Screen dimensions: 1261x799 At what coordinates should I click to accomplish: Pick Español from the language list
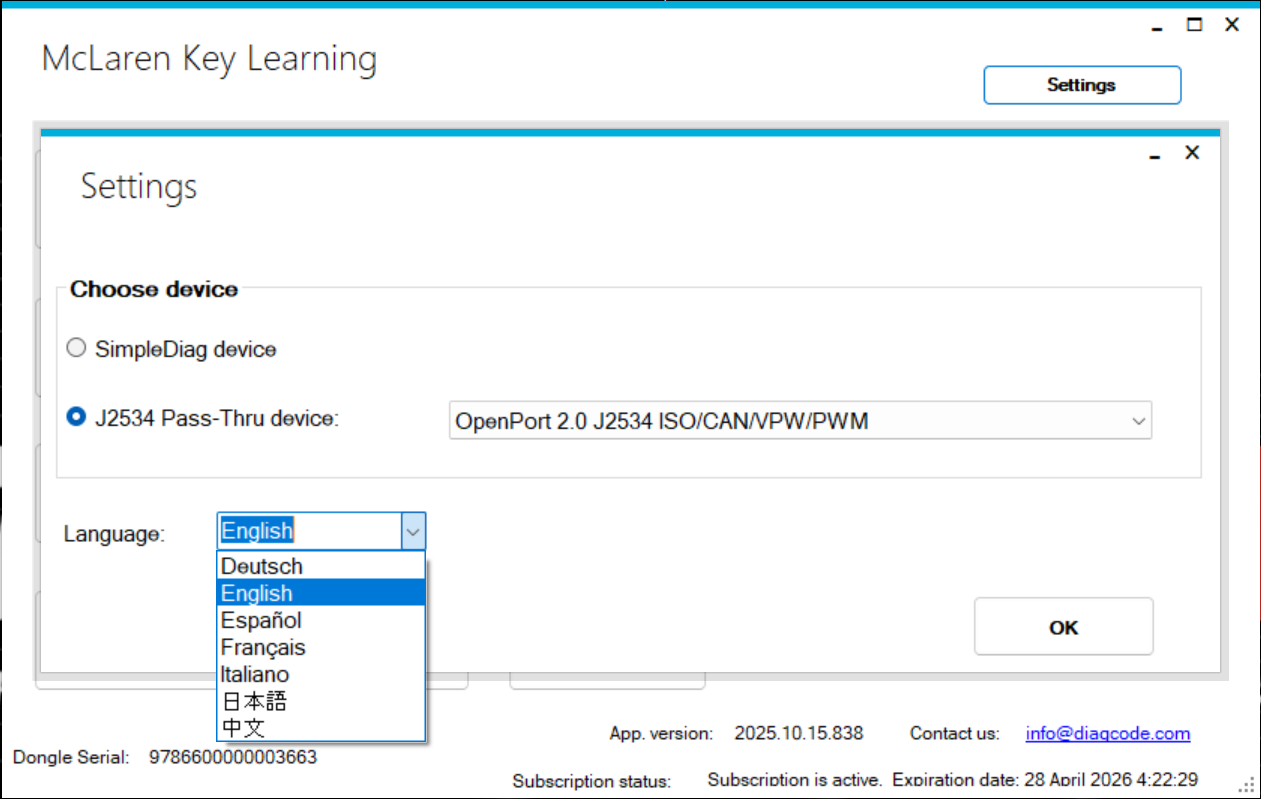261,620
